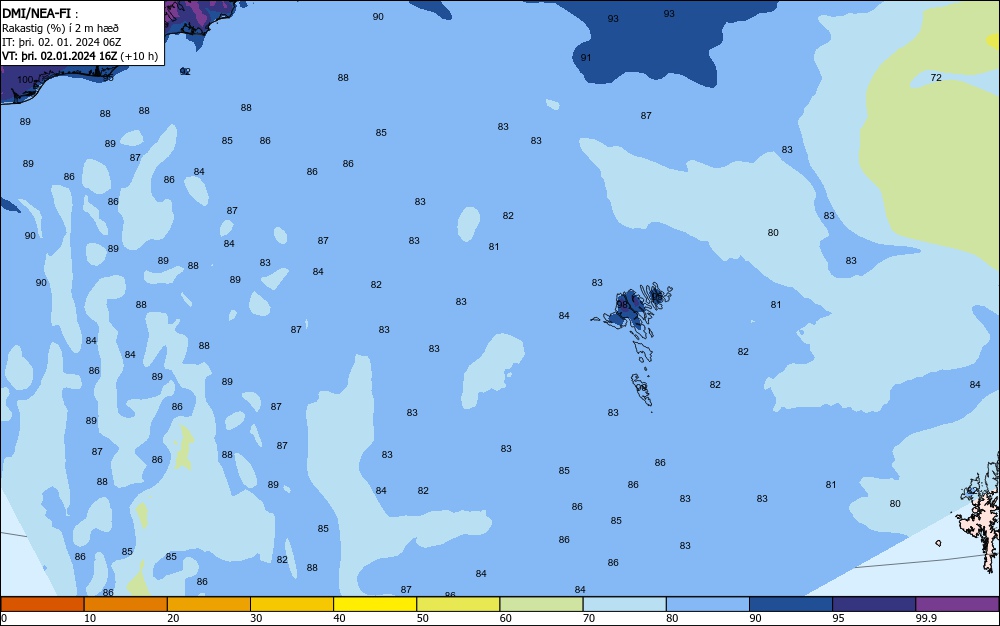Click the "DMI/NEA-FI" title text
This screenshot has width=1000, height=626.
click(36, 13)
